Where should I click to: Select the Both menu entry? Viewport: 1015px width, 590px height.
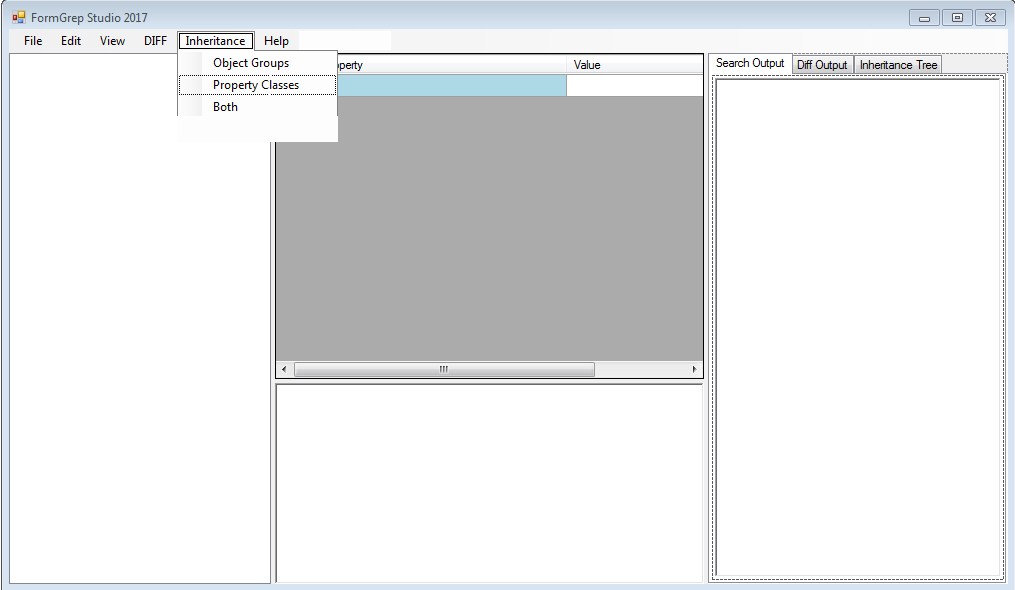coord(258,107)
